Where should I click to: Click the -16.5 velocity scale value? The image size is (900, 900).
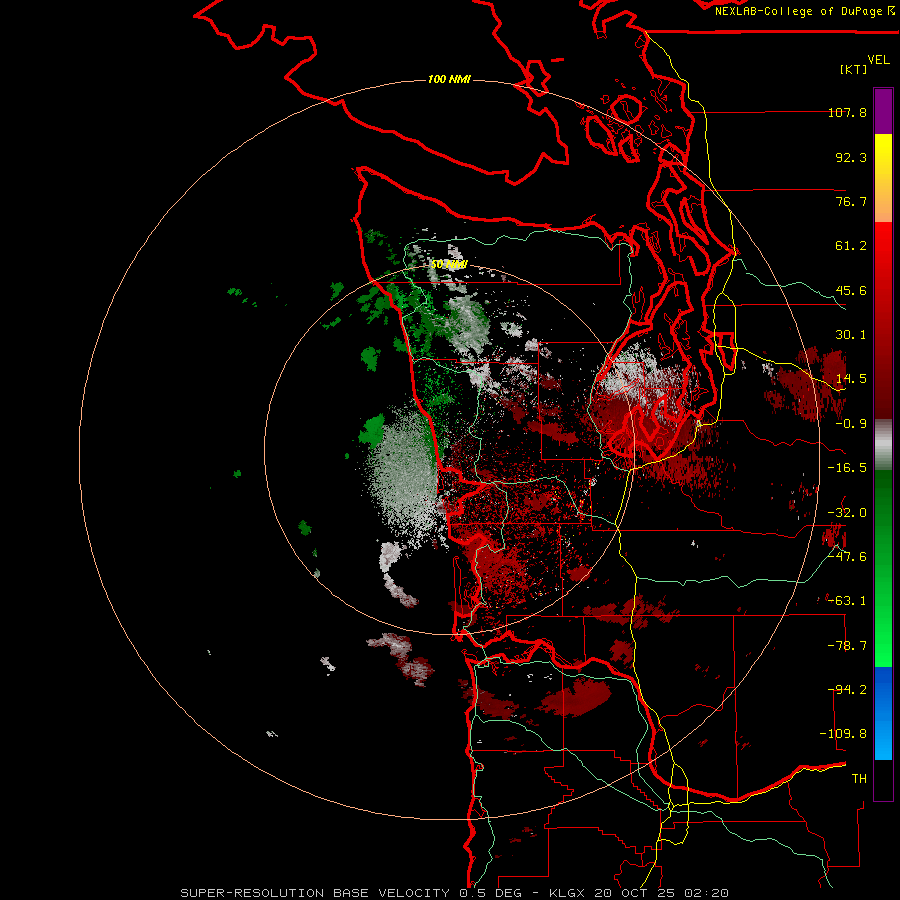pos(847,468)
